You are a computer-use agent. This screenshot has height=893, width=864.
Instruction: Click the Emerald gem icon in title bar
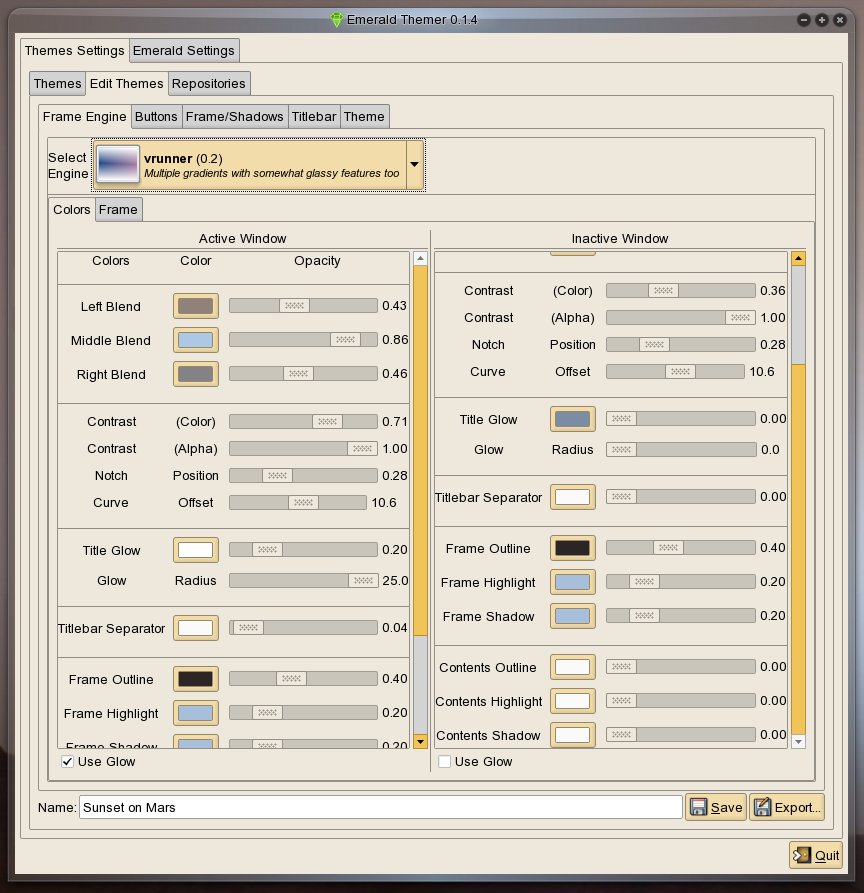337,19
